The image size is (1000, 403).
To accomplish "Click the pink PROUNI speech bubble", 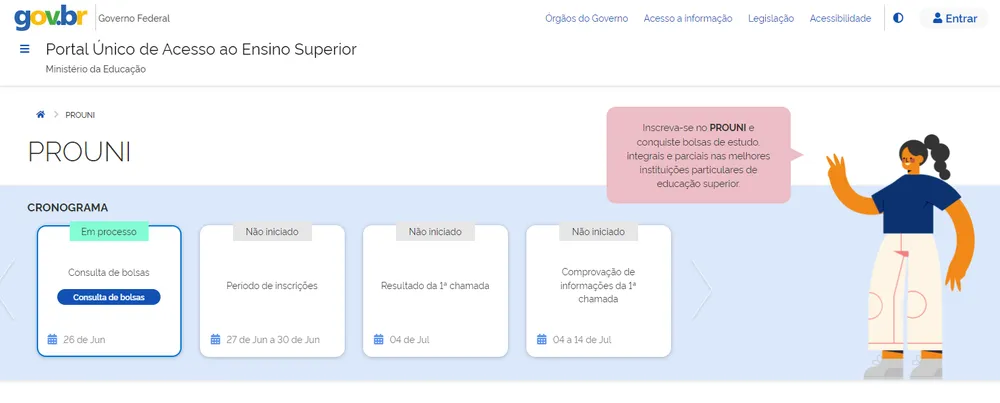I will [x=699, y=155].
